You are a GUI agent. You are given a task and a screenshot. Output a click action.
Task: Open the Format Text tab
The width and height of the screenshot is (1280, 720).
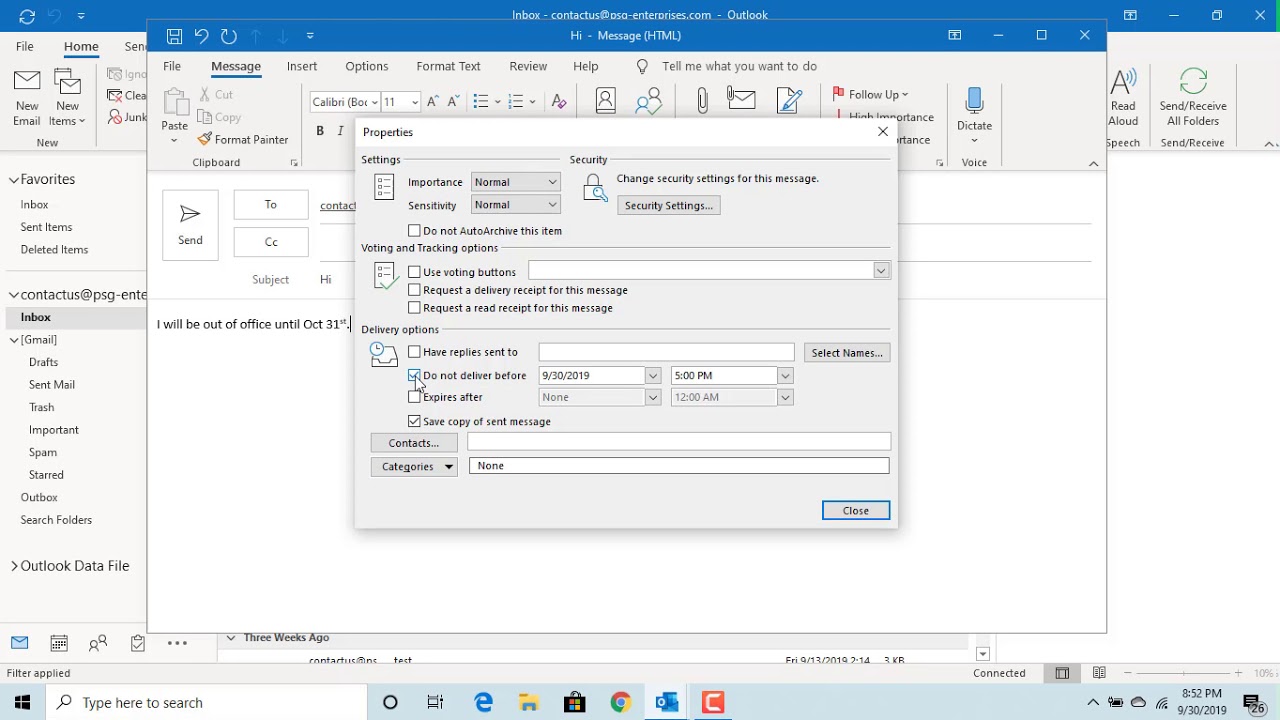point(448,66)
